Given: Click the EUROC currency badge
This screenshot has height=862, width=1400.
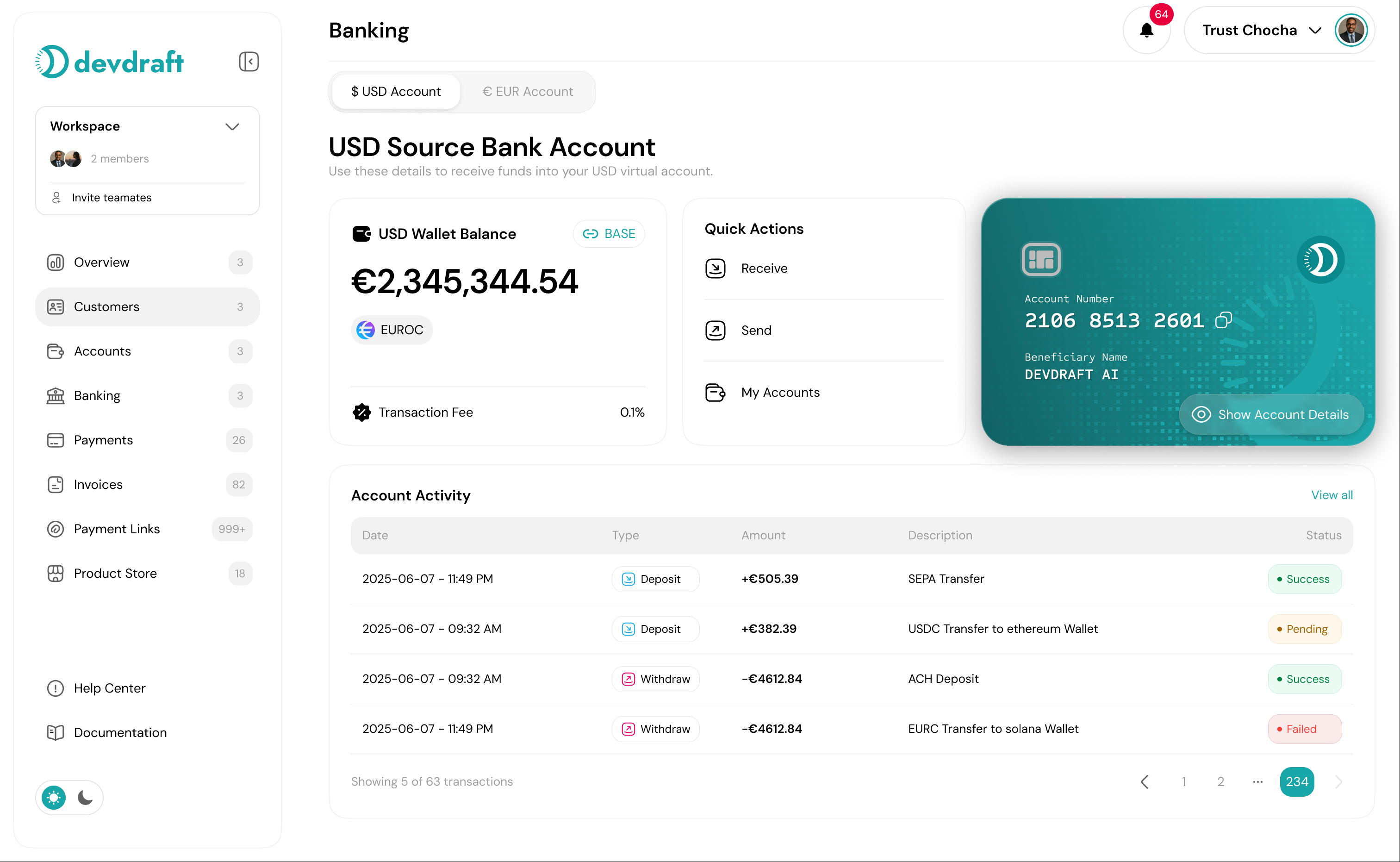Looking at the screenshot, I should coord(391,330).
